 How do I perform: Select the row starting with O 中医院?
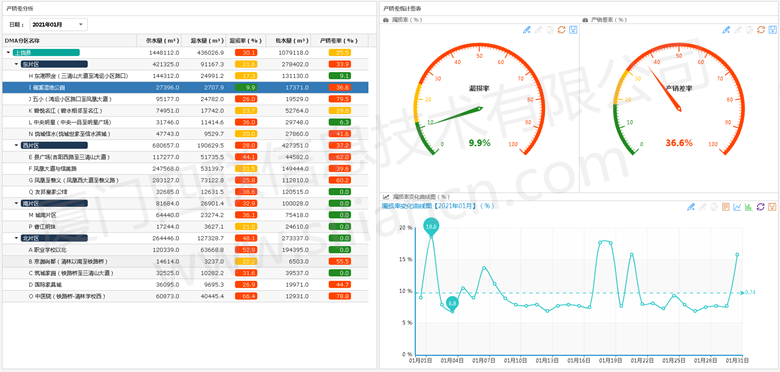(x=185, y=296)
